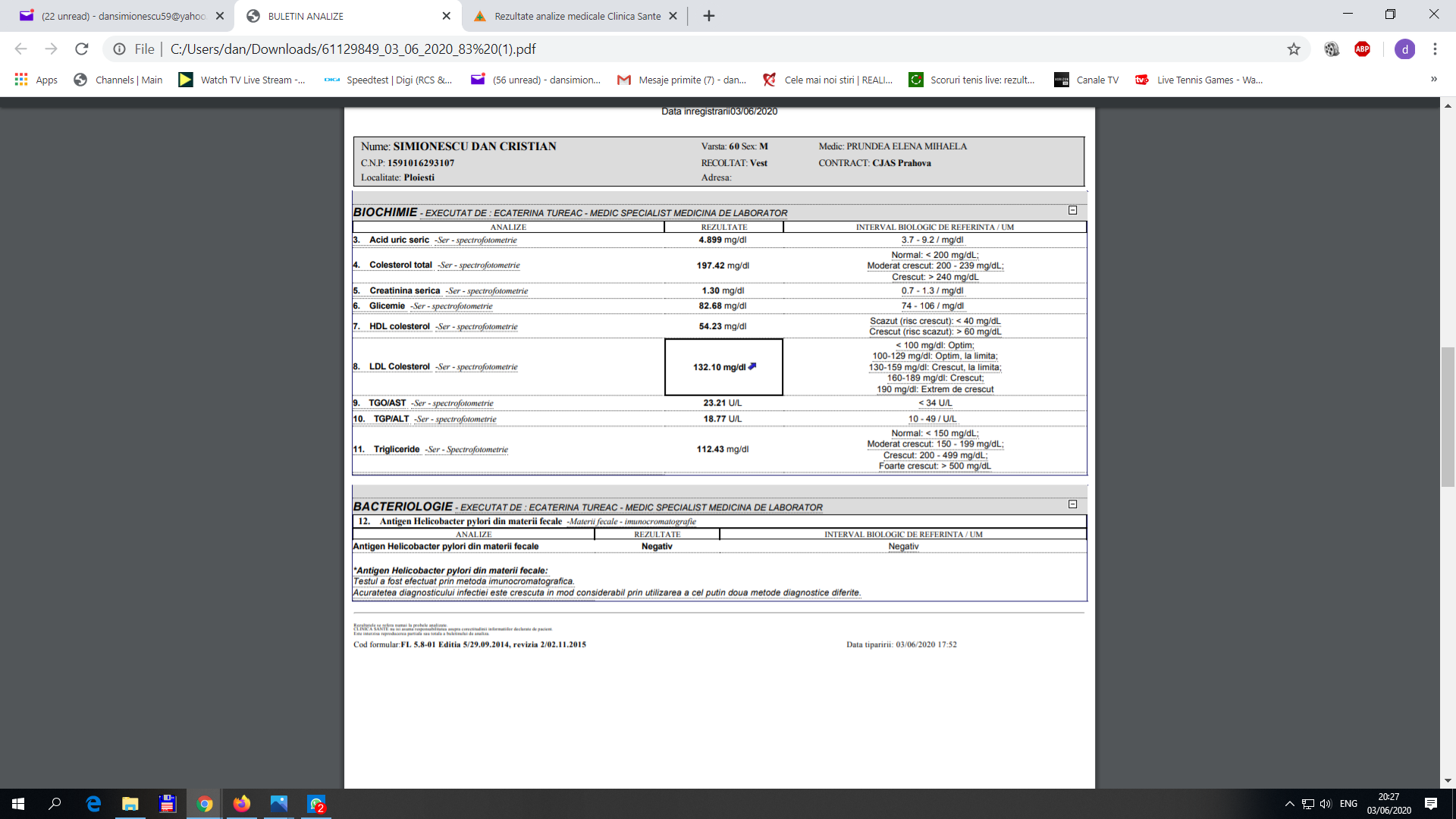
Task: Open the Action Center notifications
Action: point(1431,804)
